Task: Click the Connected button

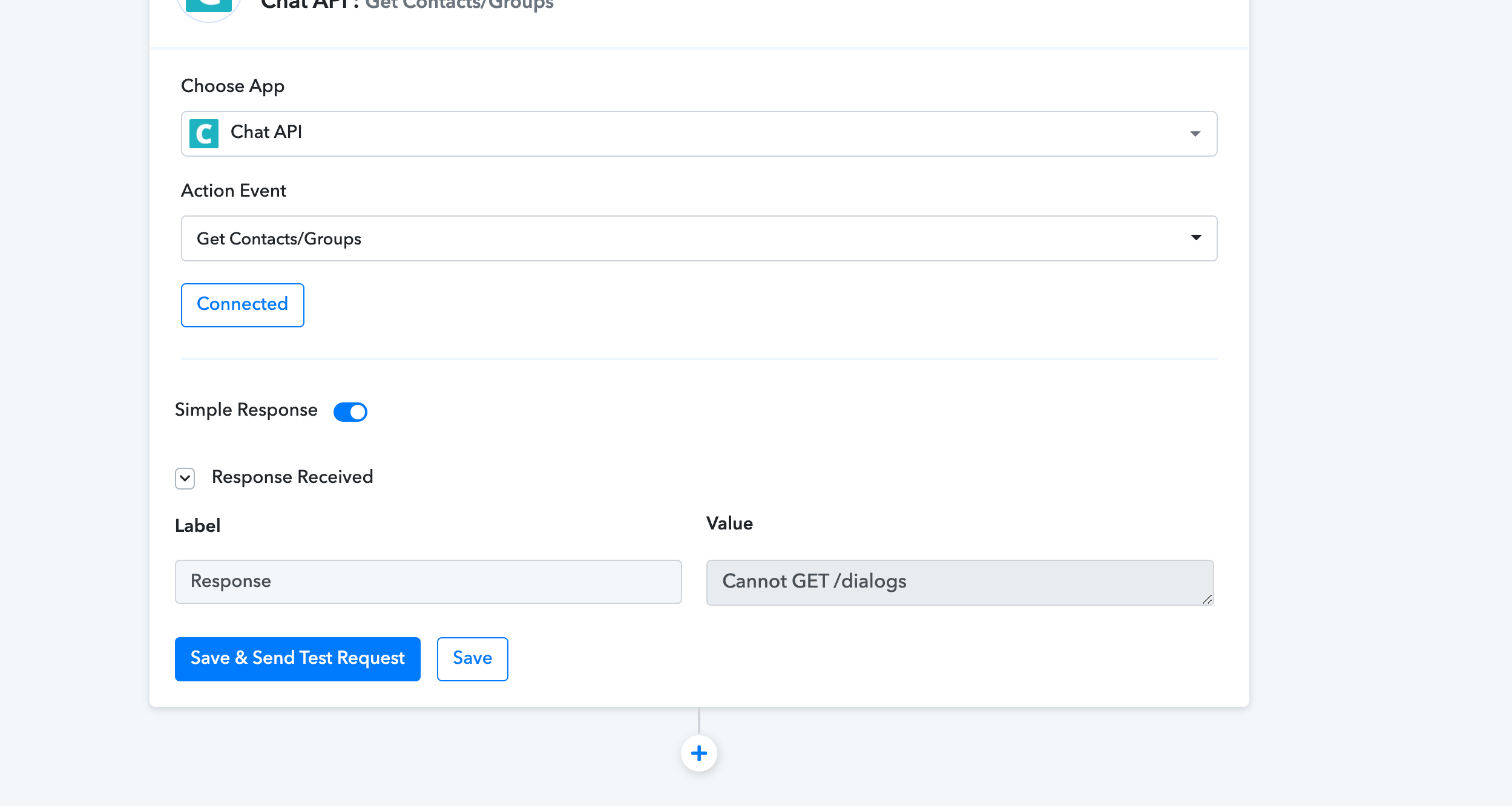Action: click(243, 305)
